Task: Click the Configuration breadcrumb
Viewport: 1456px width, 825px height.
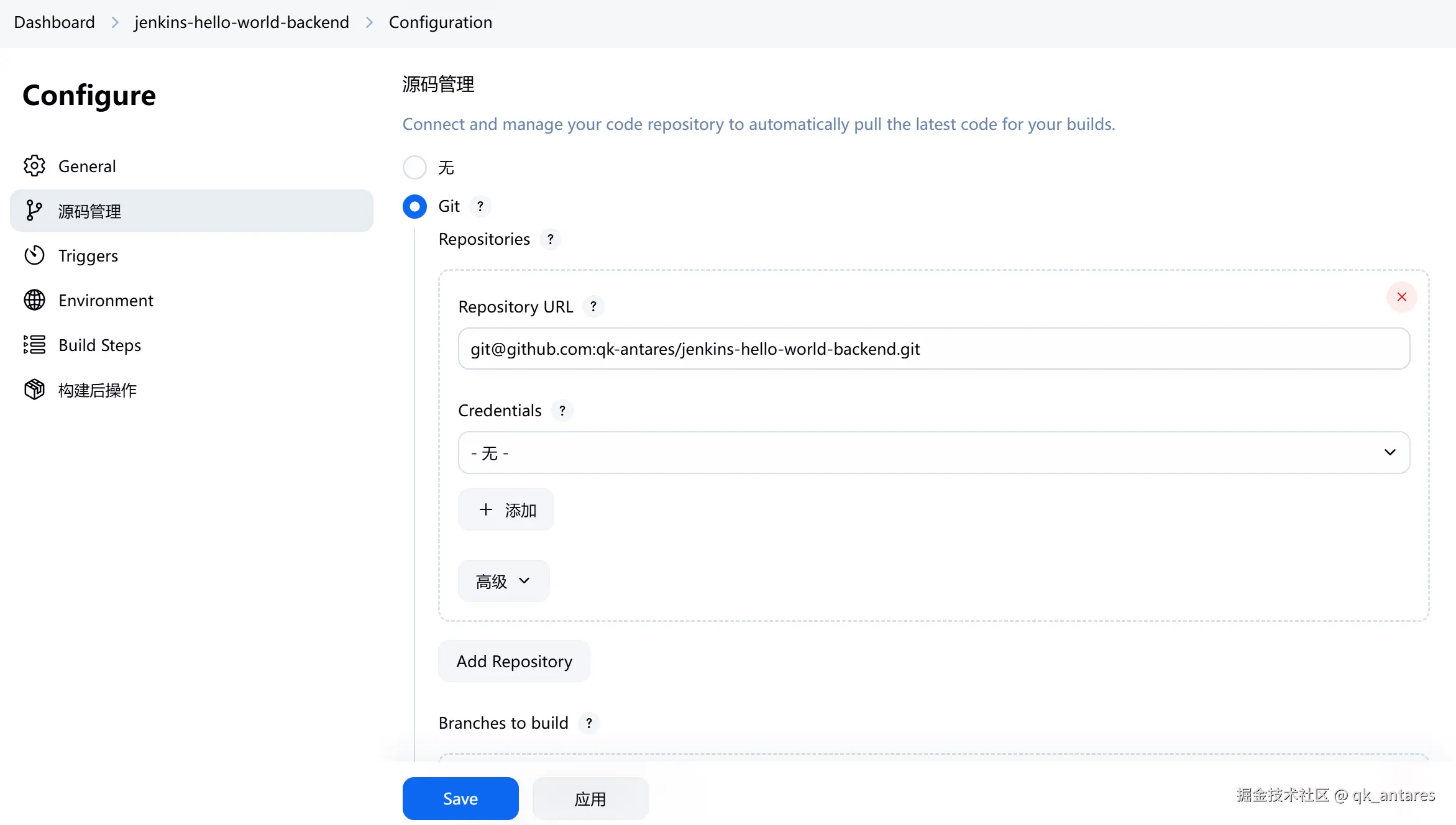Action: (441, 22)
